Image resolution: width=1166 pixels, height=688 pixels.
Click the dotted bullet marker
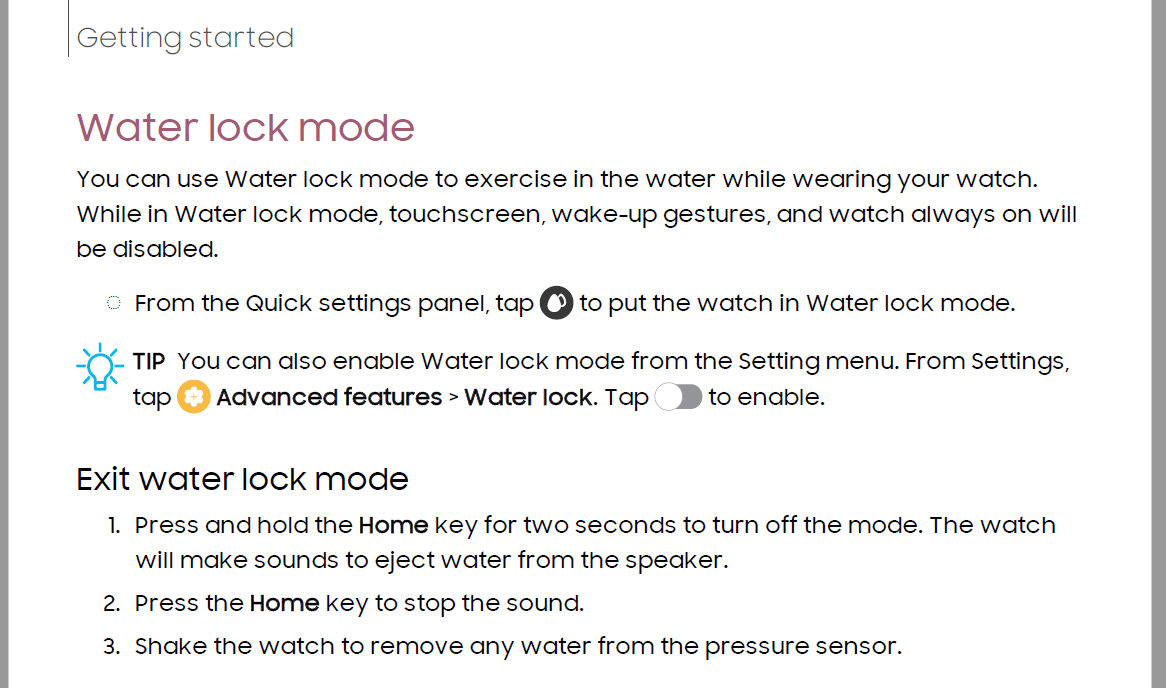[x=113, y=303]
